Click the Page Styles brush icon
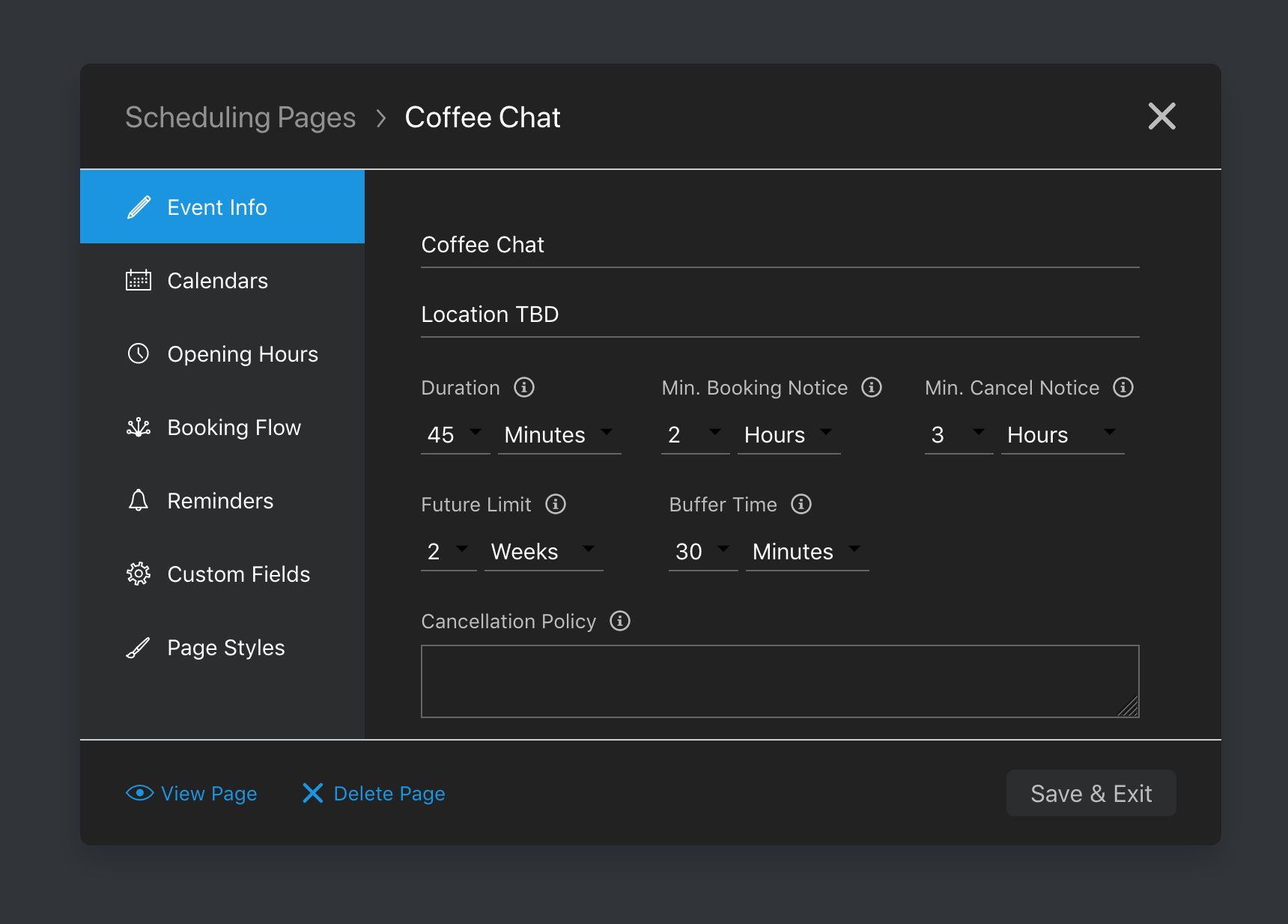Viewport: 1288px width, 924px height. click(x=139, y=647)
